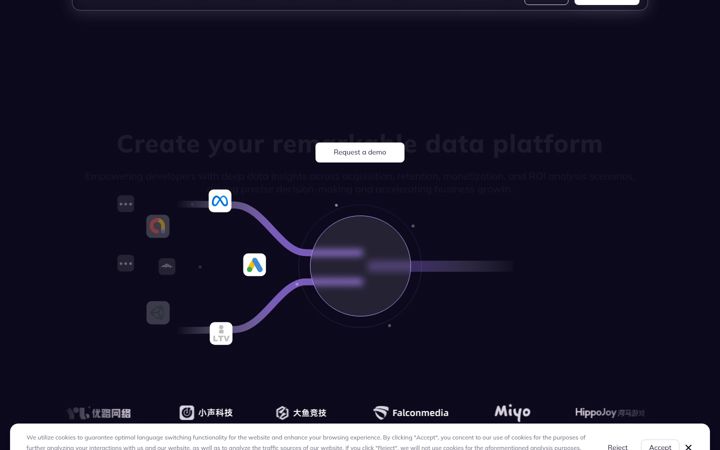This screenshot has height=450, width=720.
Task: Open the 优盟网络 partner logo
Action: (99, 413)
